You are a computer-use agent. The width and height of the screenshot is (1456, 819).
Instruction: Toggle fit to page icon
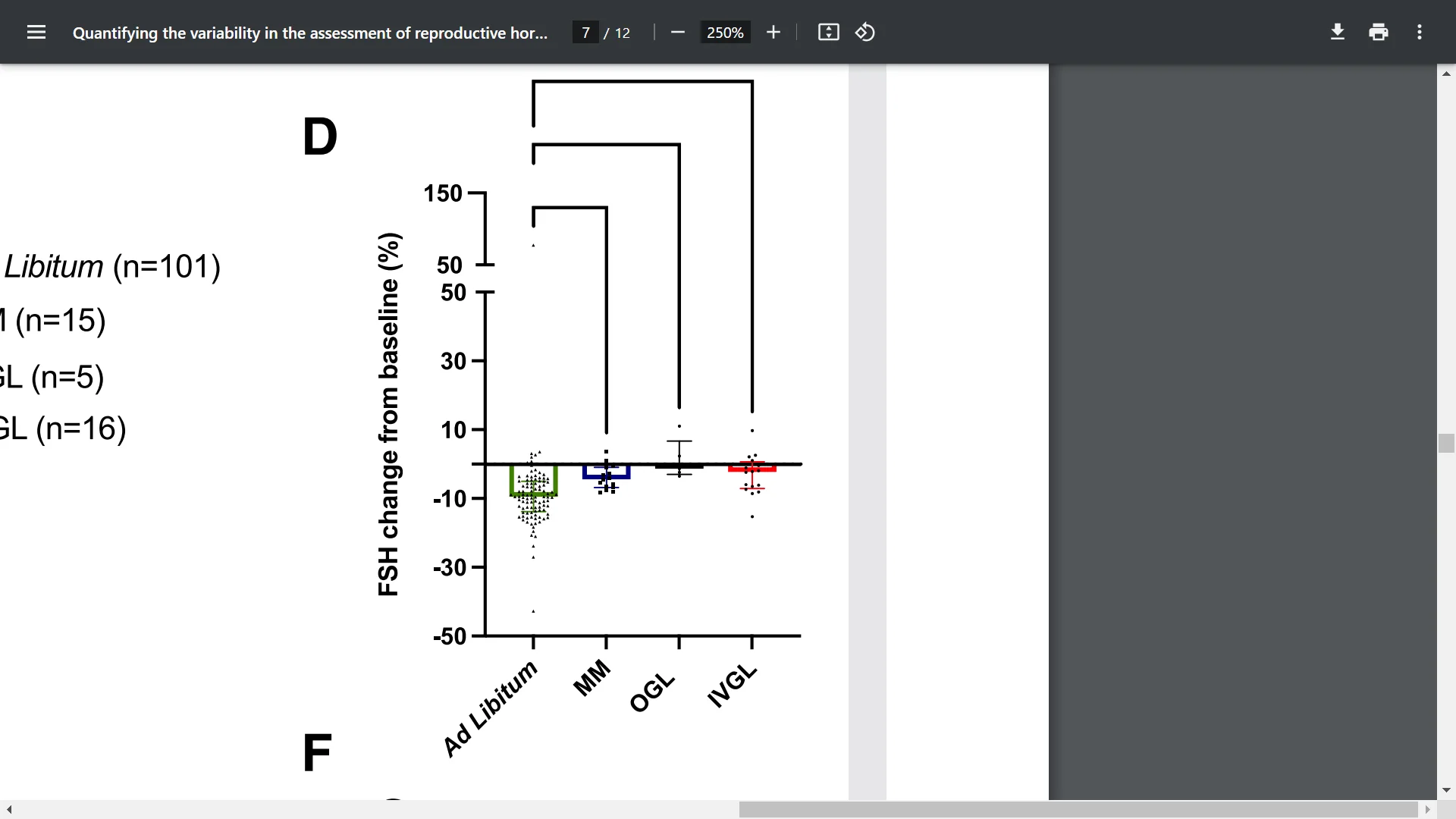pos(828,32)
